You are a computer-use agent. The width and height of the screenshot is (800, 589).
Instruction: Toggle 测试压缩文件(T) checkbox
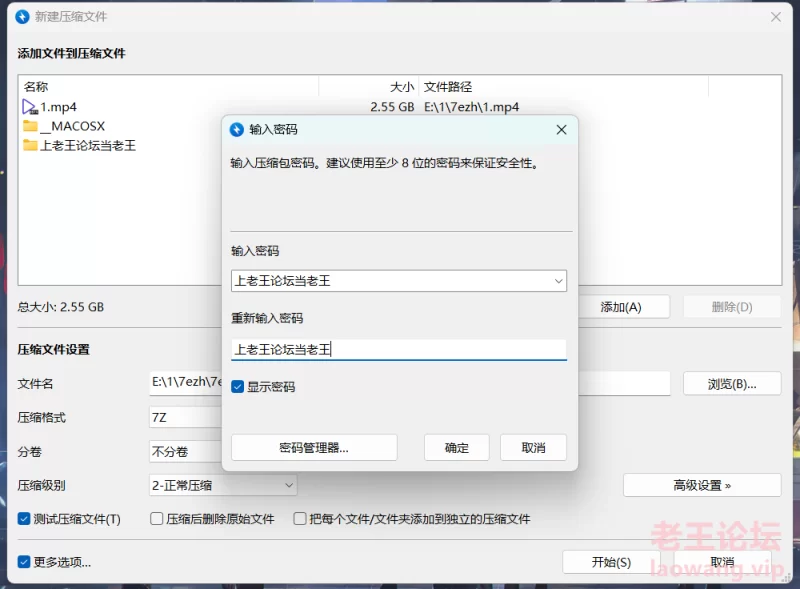[x=23, y=519]
